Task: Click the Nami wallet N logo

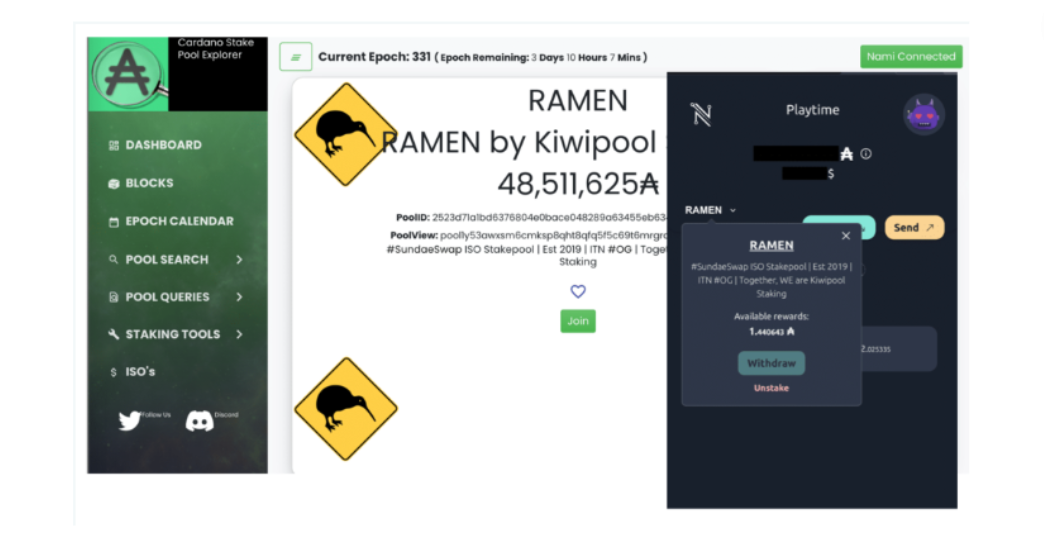Action: click(701, 114)
